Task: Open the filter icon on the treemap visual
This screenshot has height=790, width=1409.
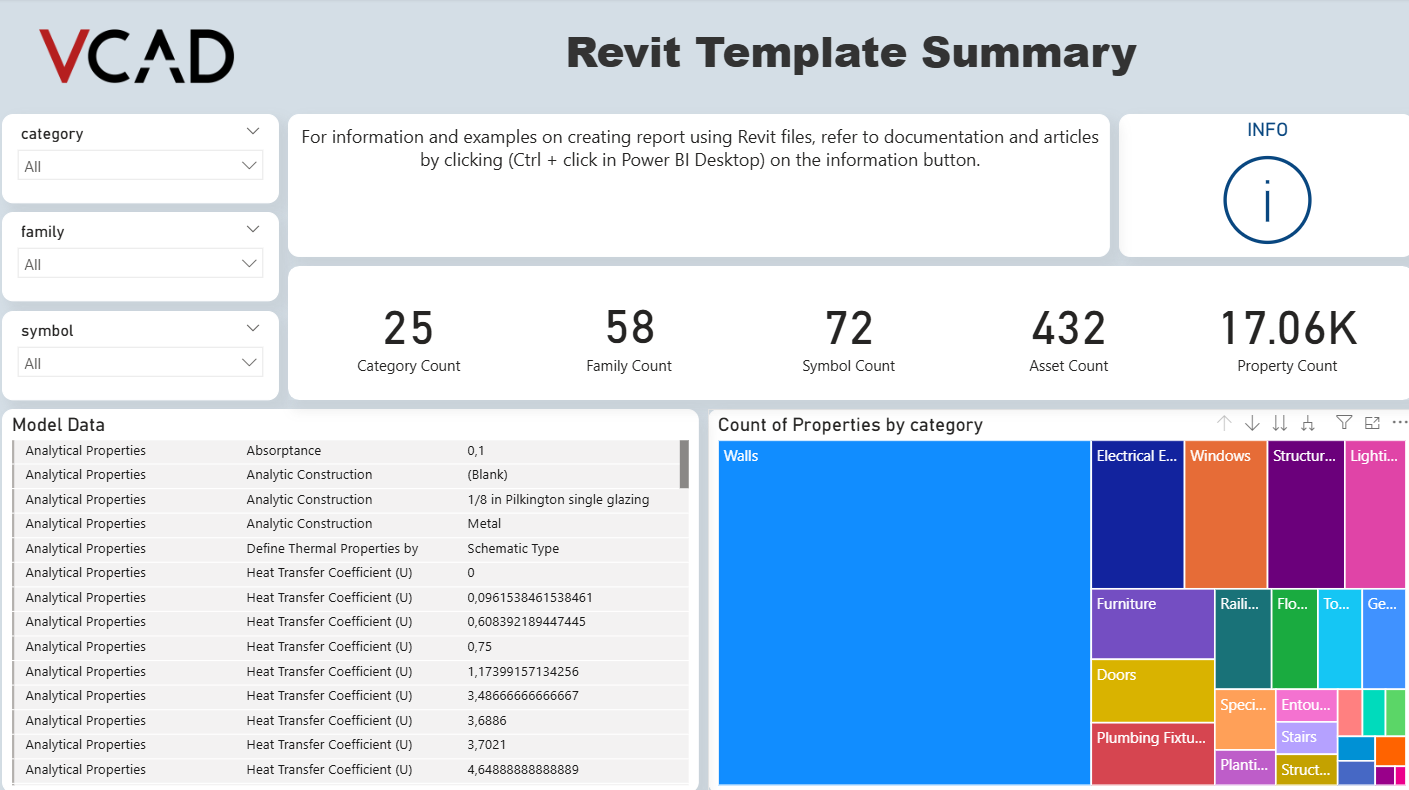Action: tap(1344, 423)
